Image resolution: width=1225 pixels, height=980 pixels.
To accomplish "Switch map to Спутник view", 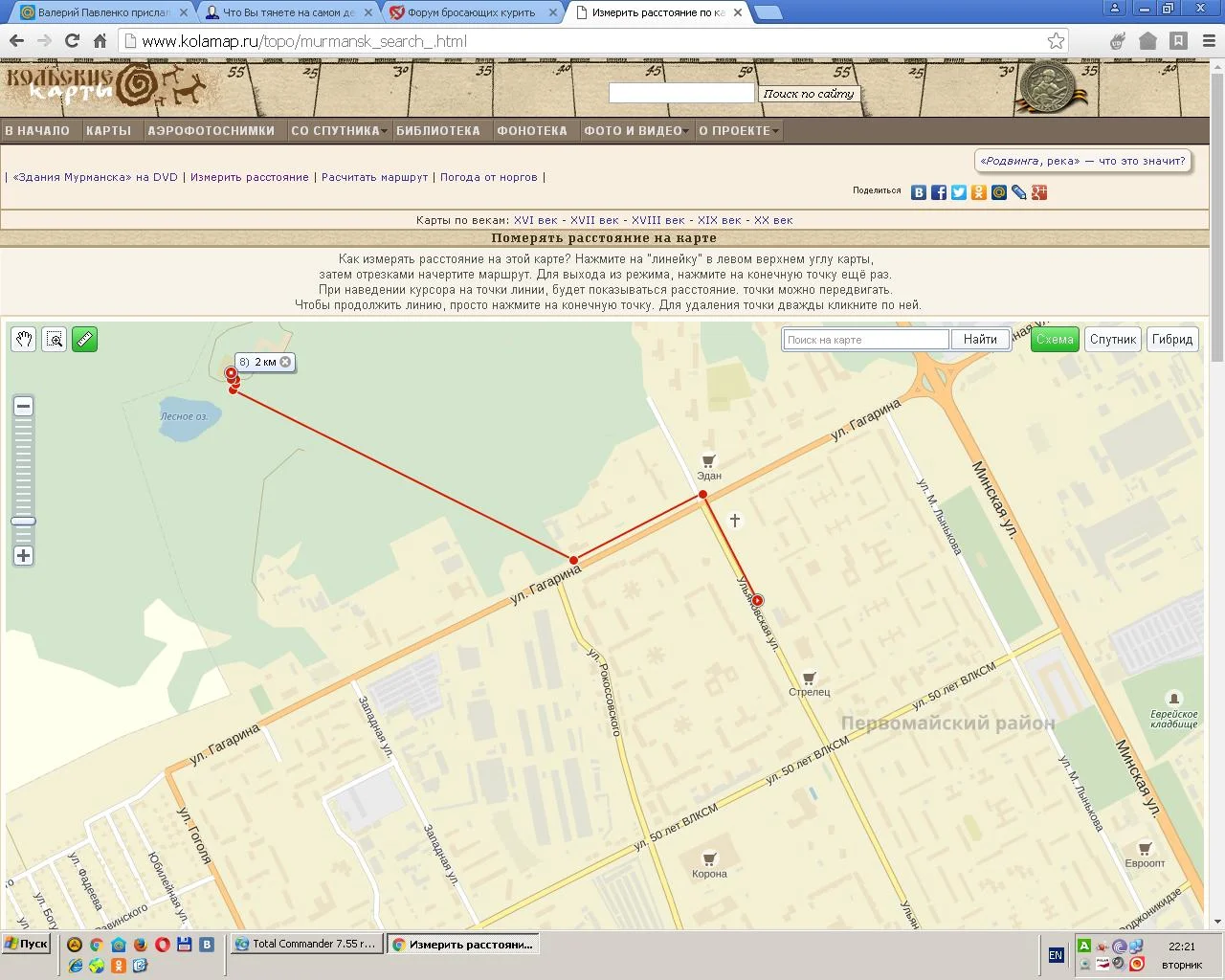I will [1113, 339].
